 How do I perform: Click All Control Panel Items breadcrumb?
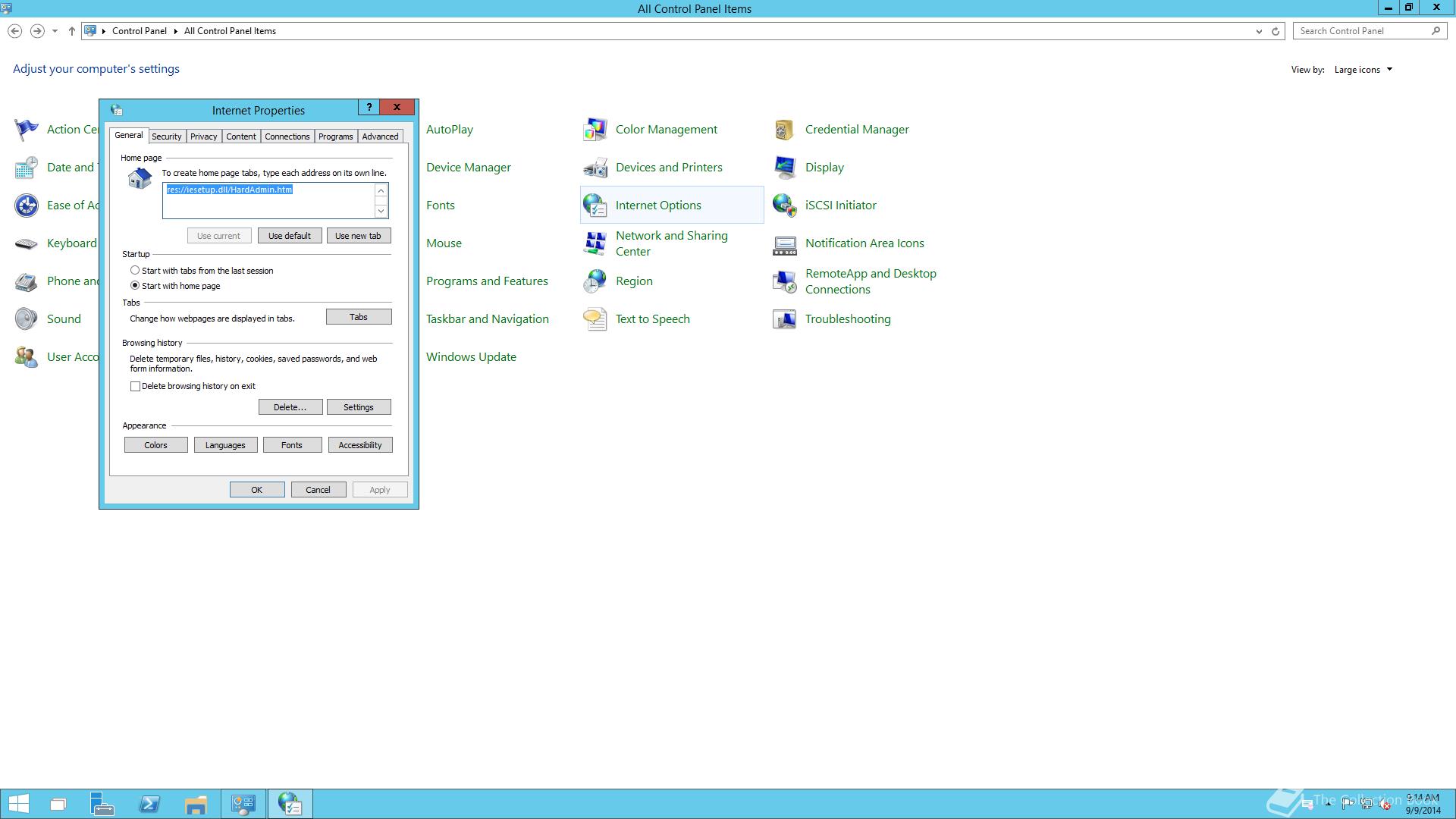[230, 31]
